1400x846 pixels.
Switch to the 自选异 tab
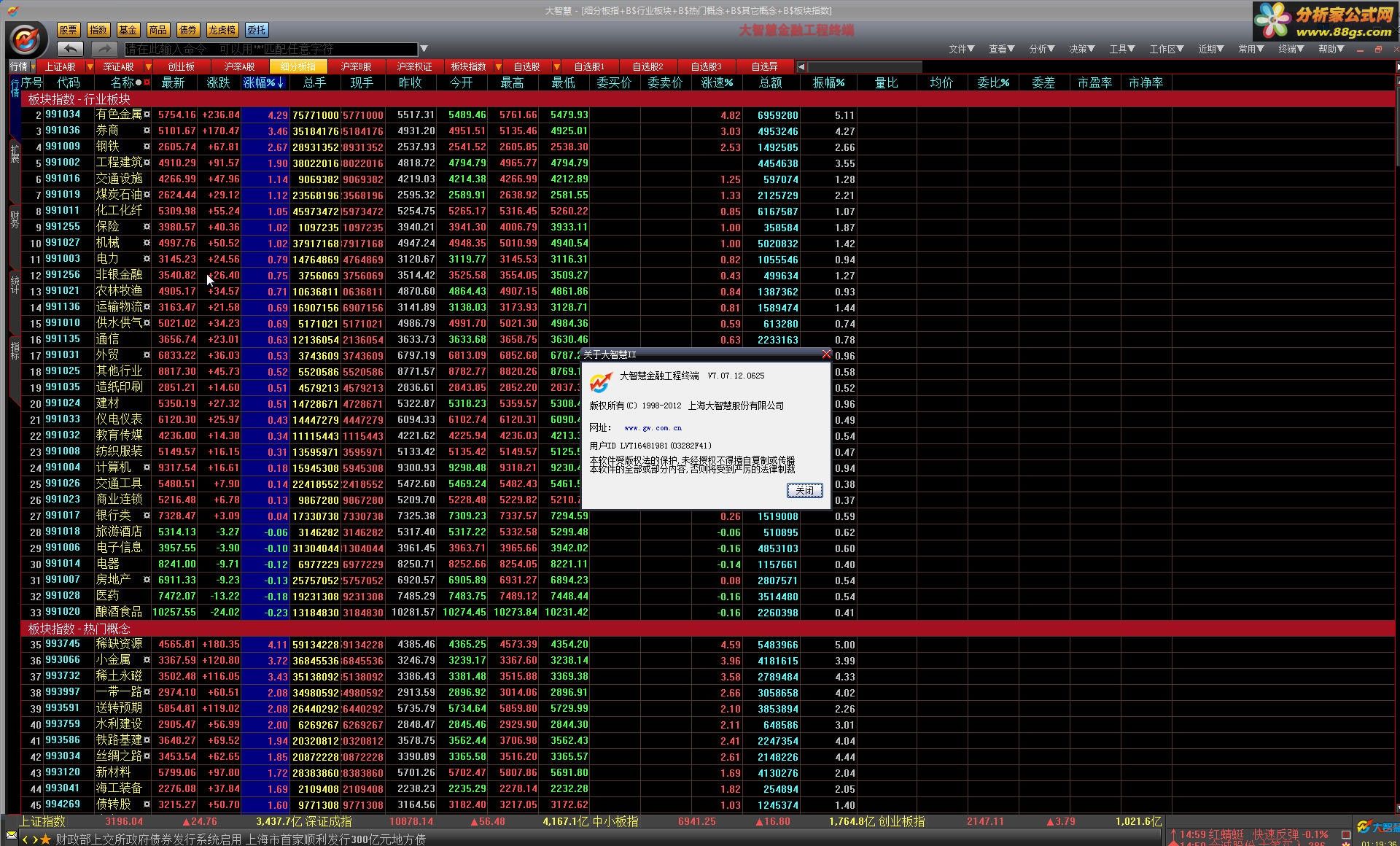(x=765, y=66)
